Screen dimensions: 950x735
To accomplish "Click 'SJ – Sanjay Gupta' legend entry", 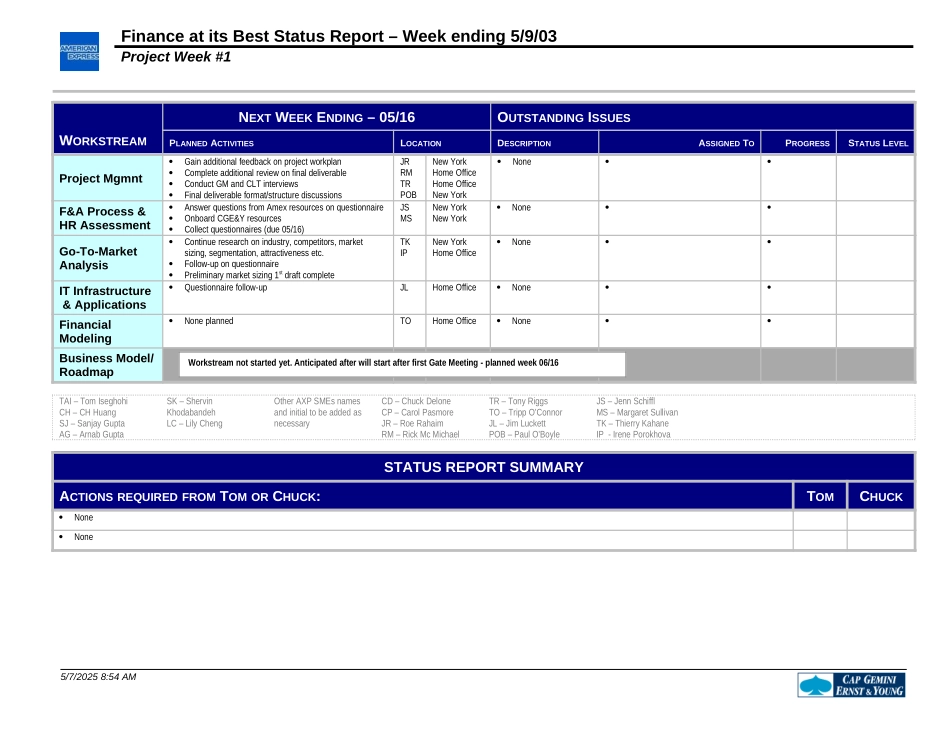I will pos(92,424).
